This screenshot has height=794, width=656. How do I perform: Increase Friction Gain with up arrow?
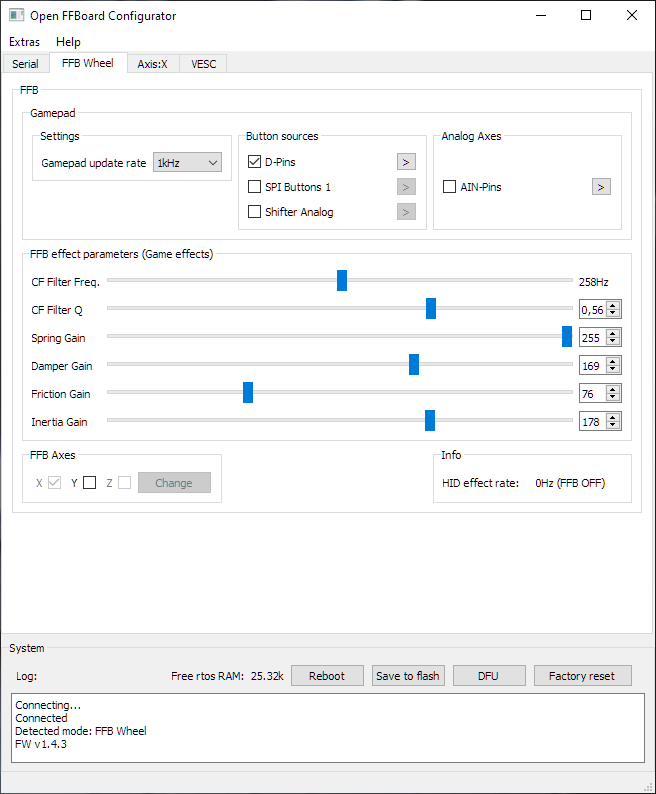point(613,389)
